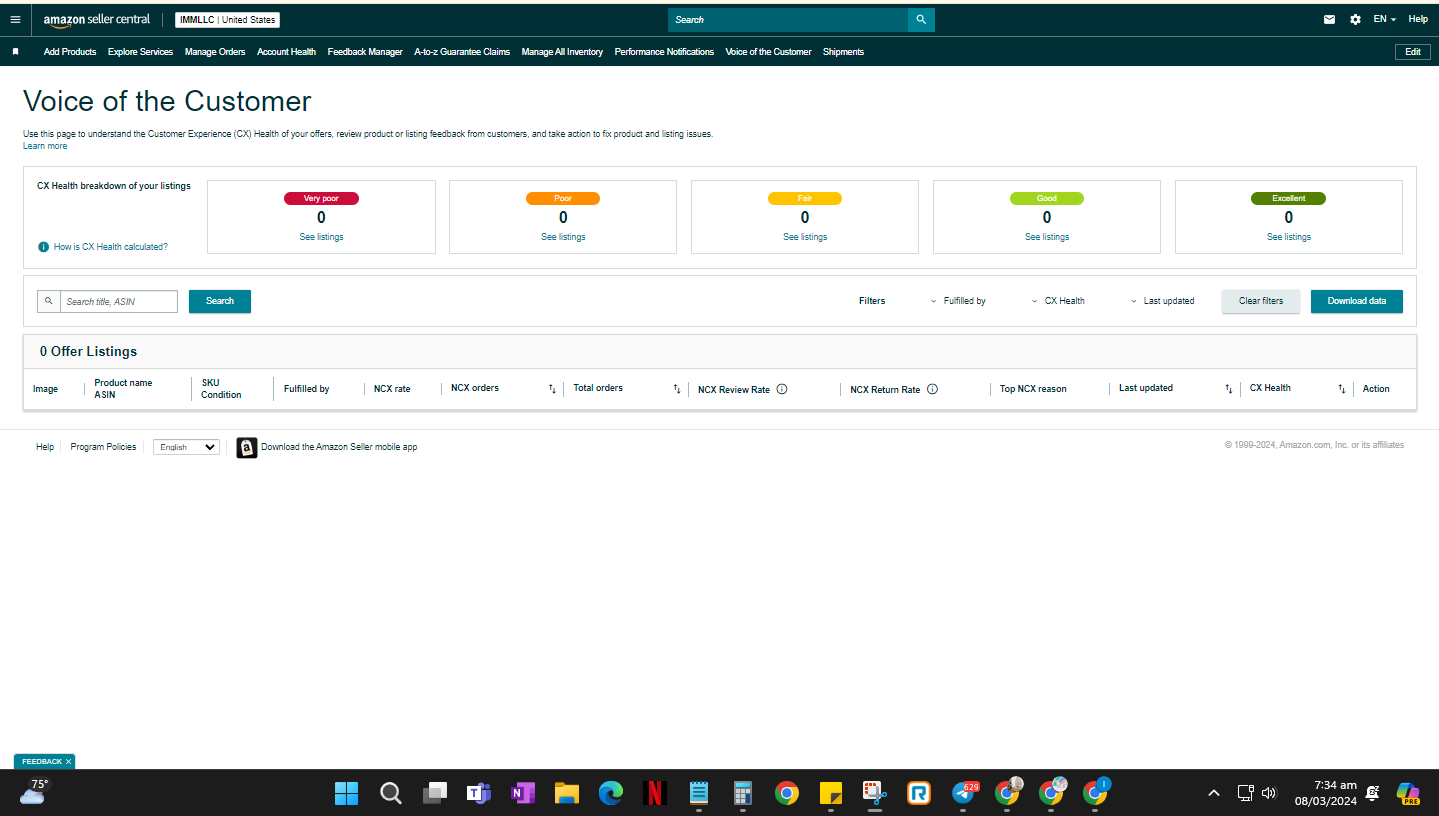Image resolution: width=1439 pixels, height=816 pixels.
Task: Click the search magnifier button in header
Action: (921, 19)
